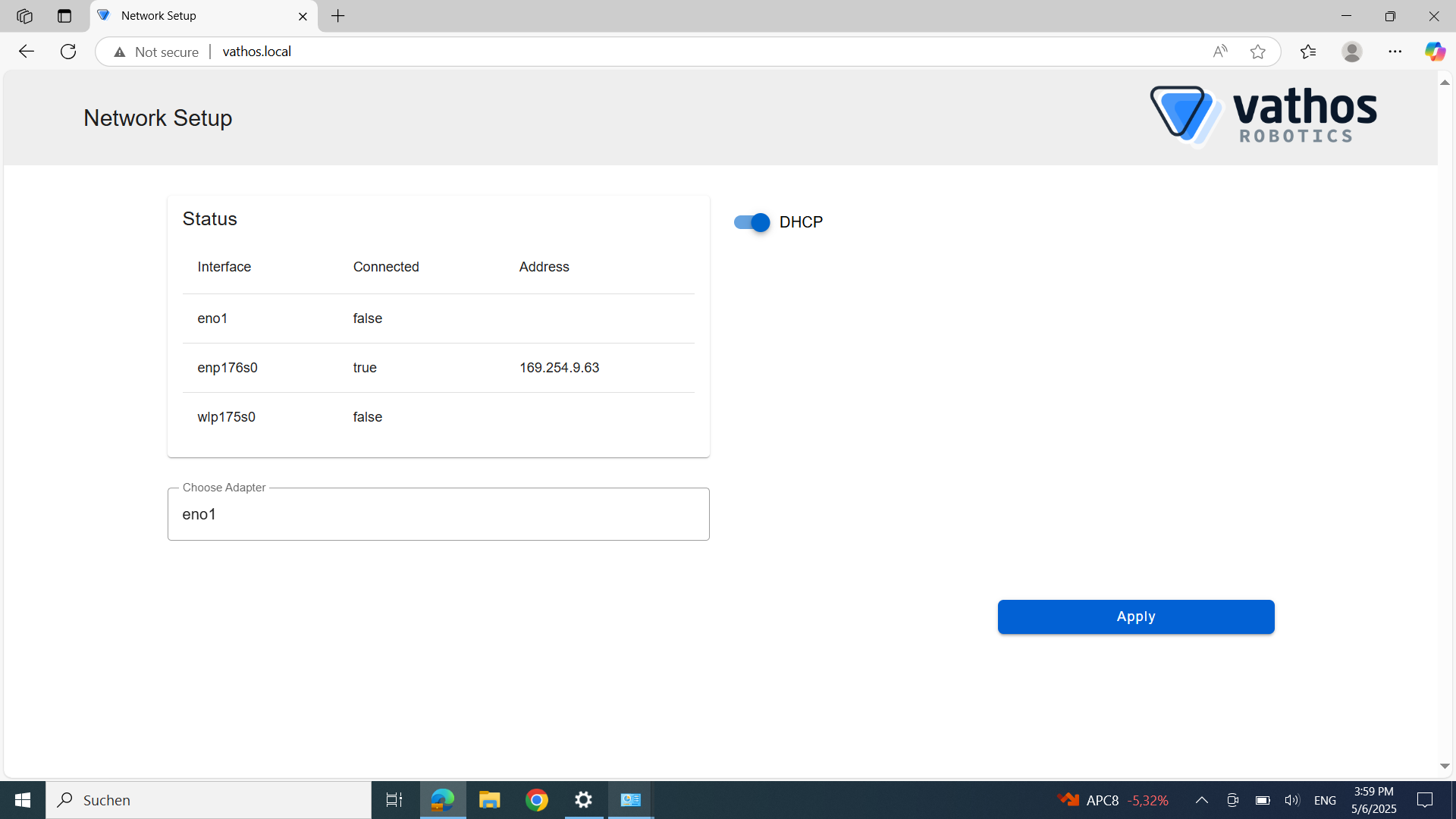1456x819 pixels.
Task: Click the Not secure warning icon
Action: pyautogui.click(x=120, y=52)
